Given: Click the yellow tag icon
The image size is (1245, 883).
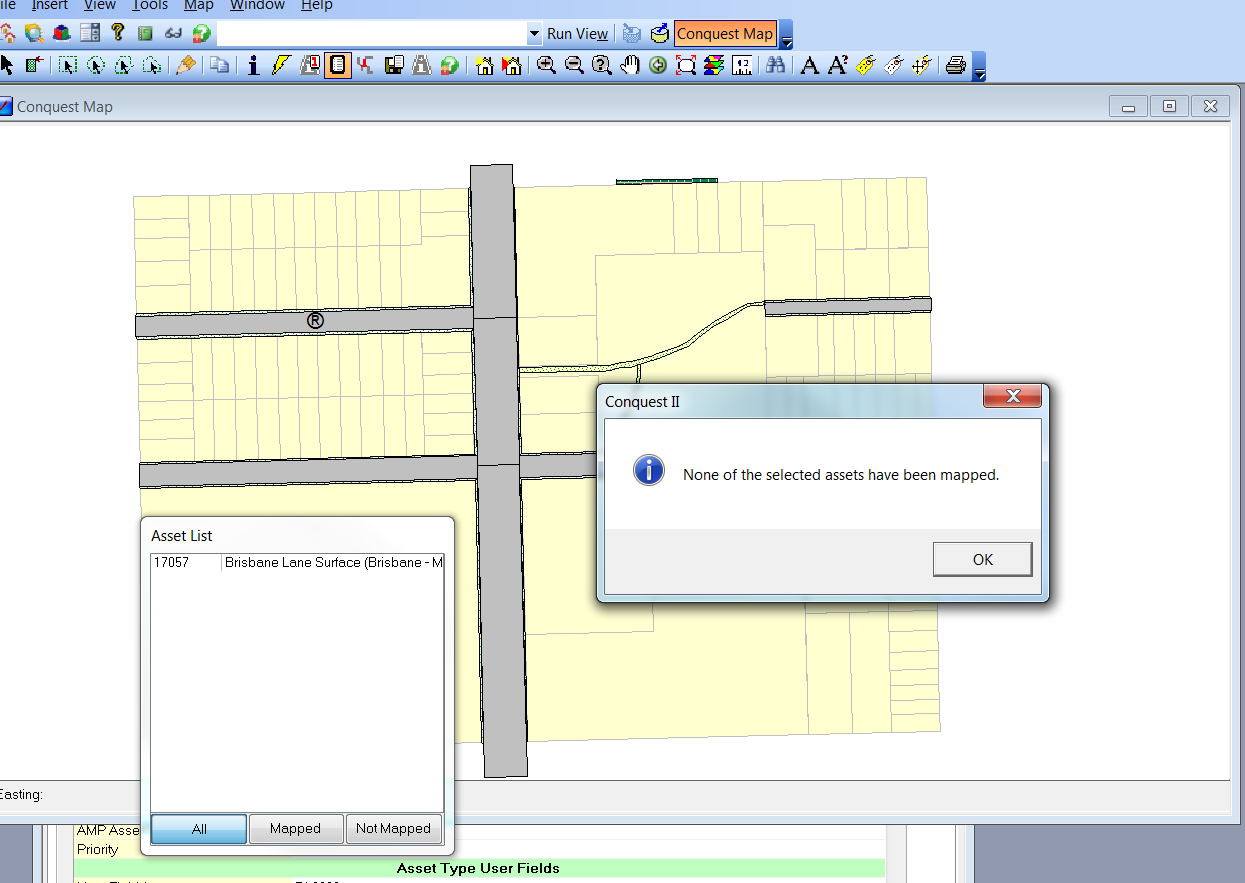Looking at the screenshot, I should point(866,66).
